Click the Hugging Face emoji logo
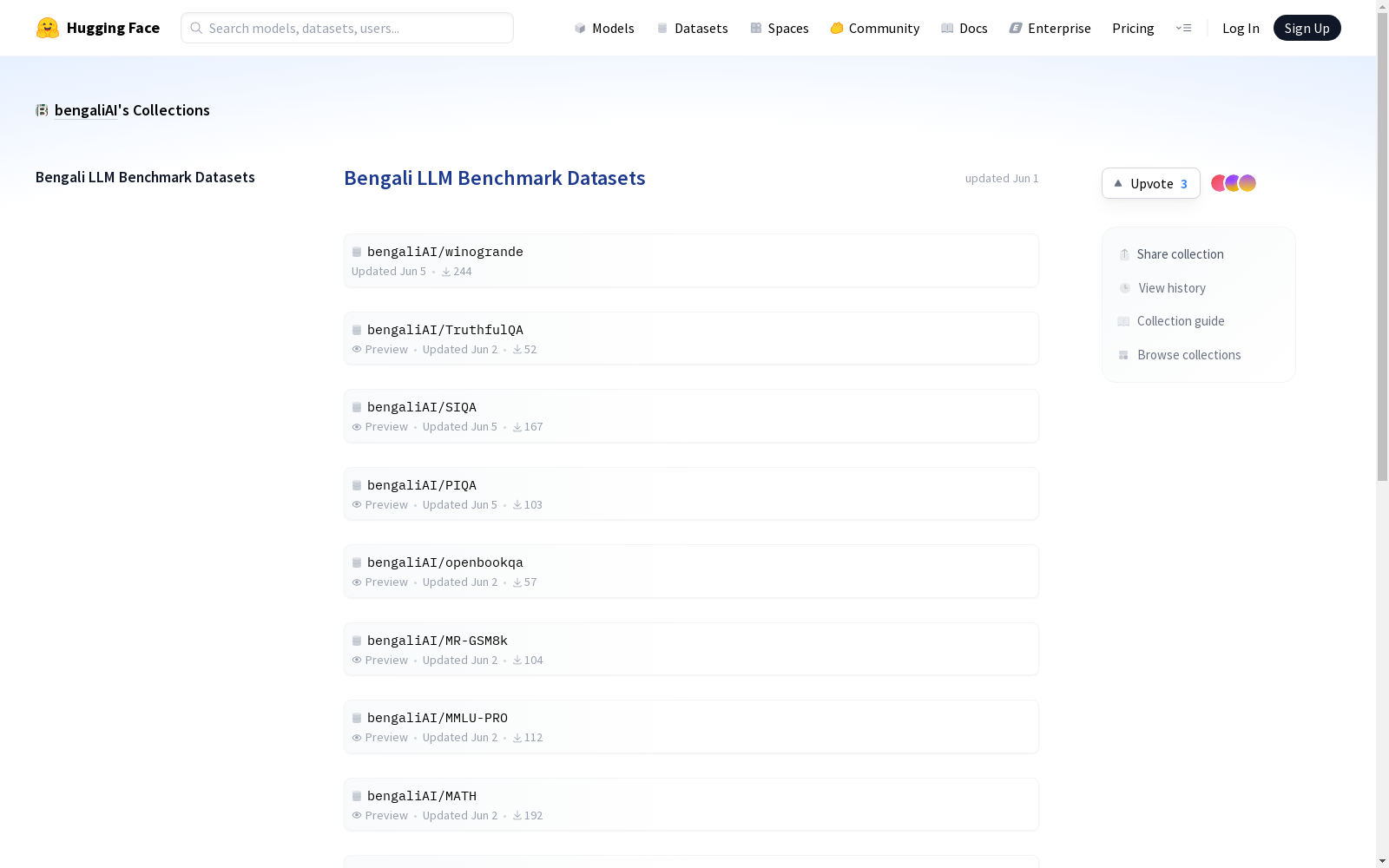This screenshot has height=868, width=1389. (48, 28)
